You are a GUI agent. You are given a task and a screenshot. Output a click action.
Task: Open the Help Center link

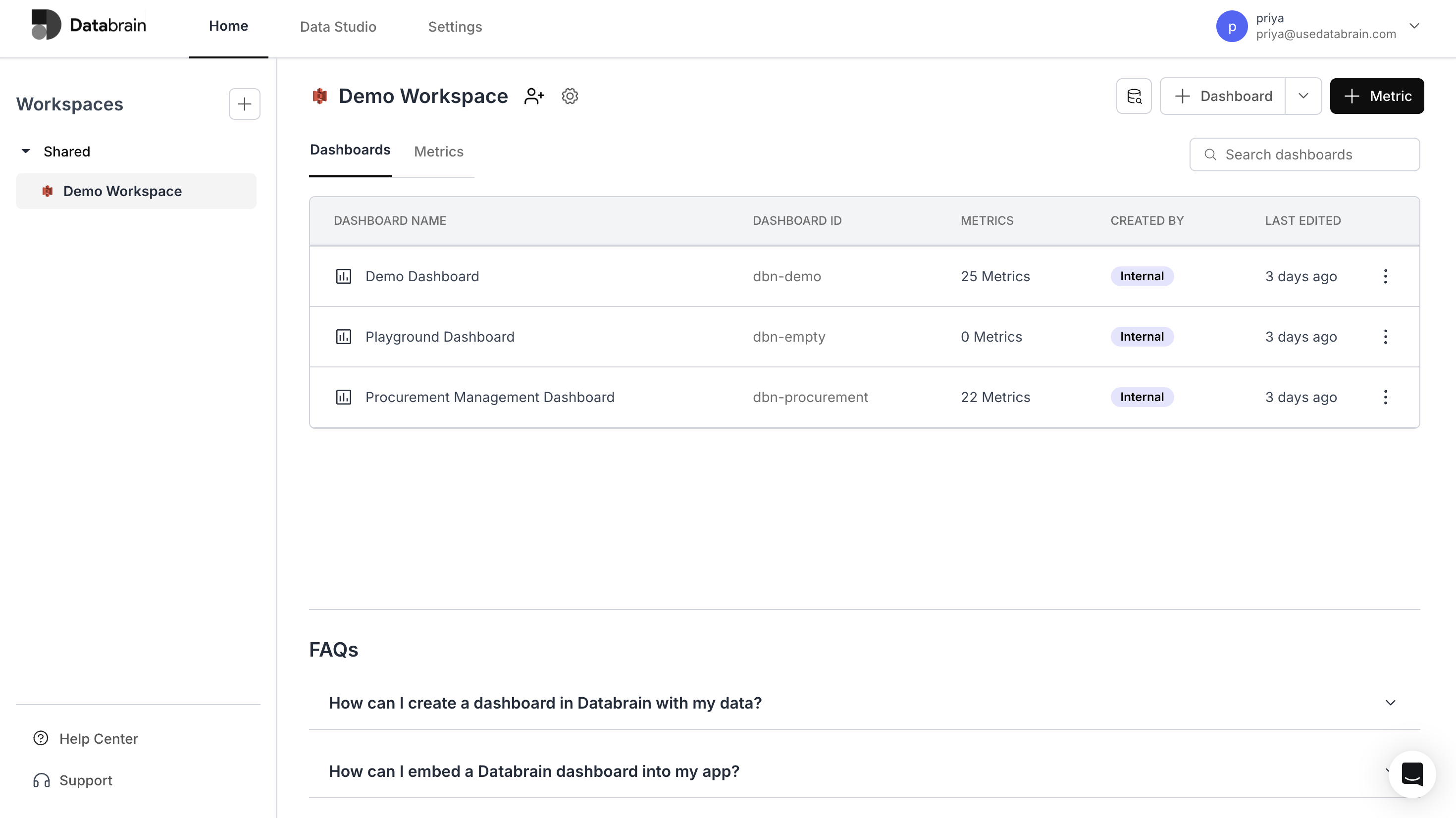click(x=99, y=738)
